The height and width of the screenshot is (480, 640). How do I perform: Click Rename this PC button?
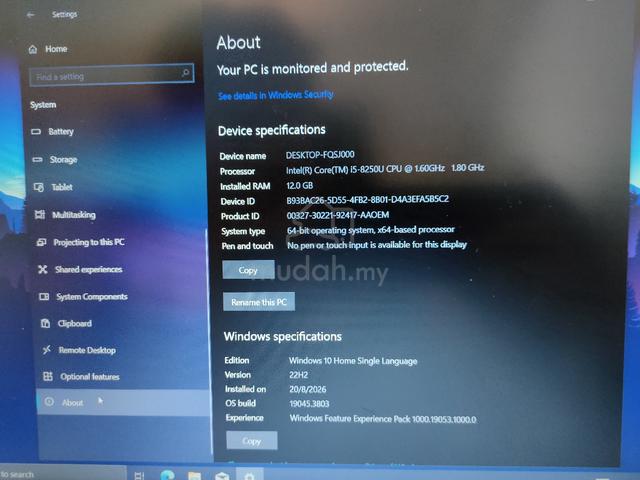(259, 302)
